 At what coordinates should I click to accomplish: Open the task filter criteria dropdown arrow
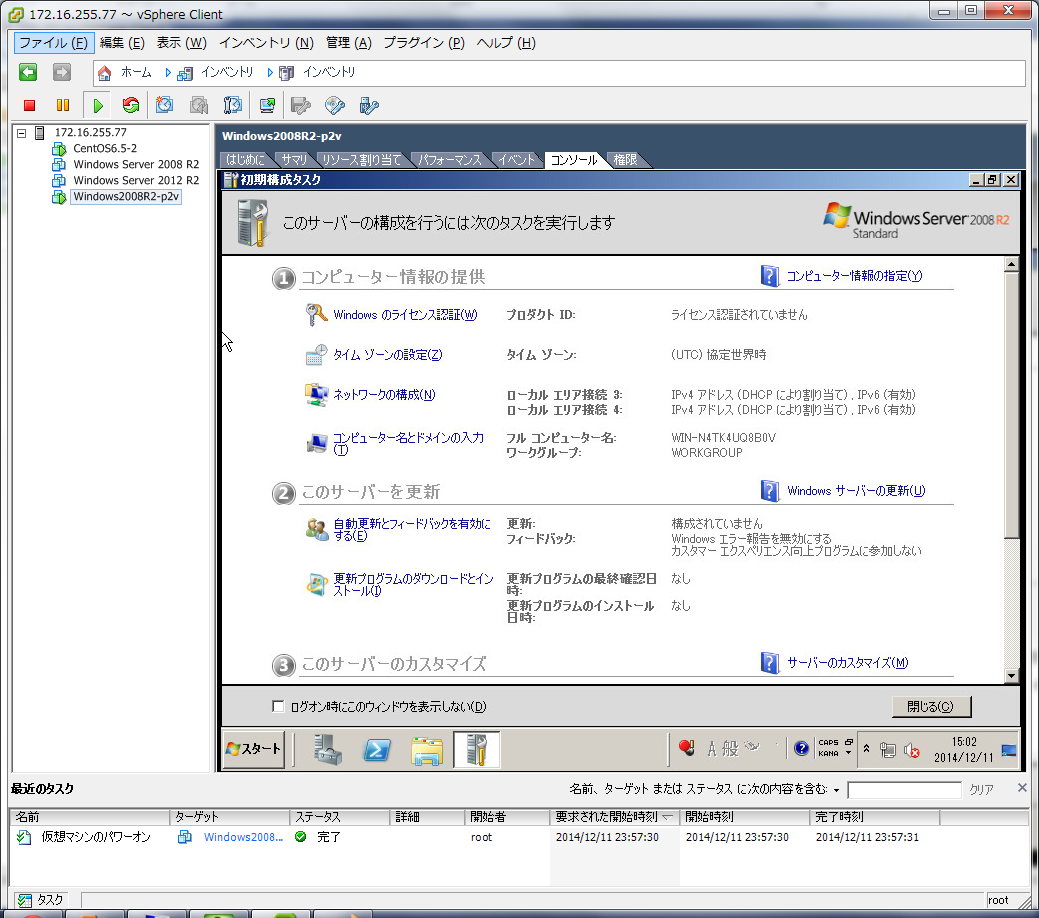836,790
